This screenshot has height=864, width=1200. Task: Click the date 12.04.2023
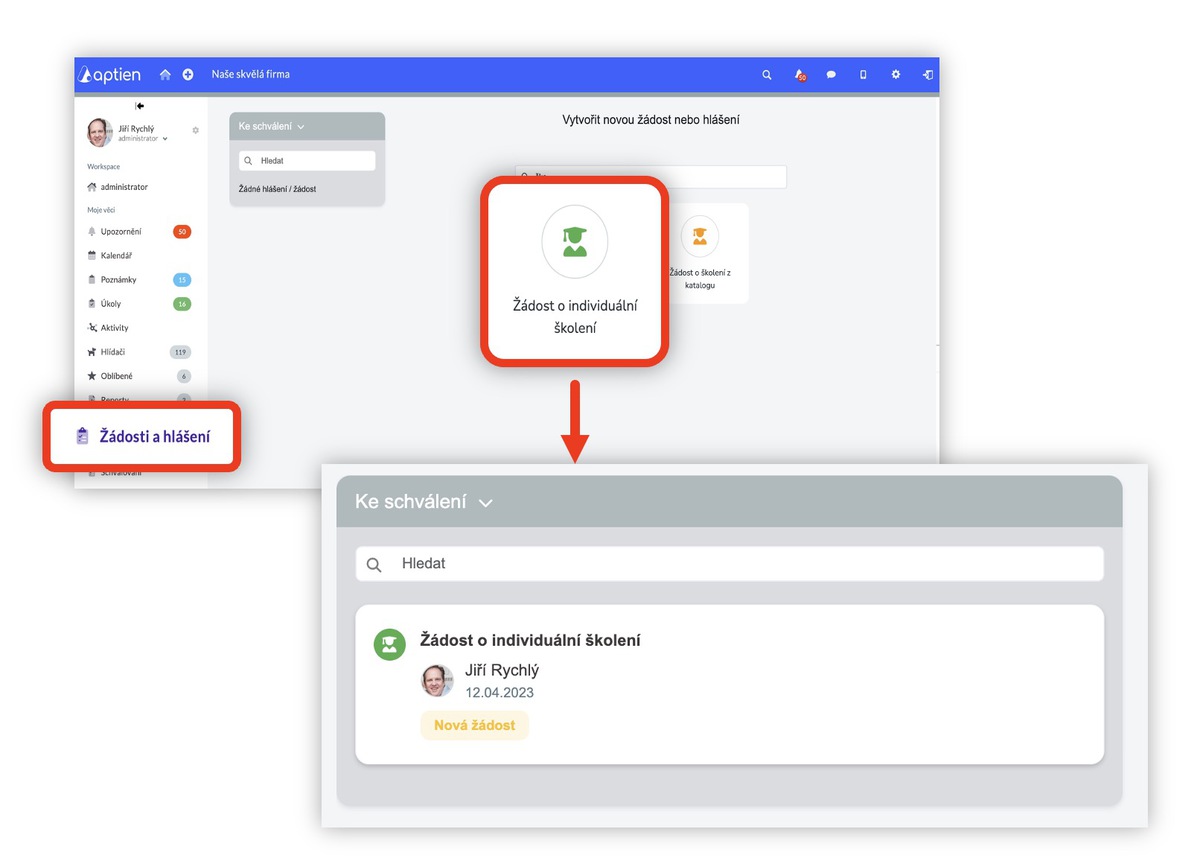point(500,692)
